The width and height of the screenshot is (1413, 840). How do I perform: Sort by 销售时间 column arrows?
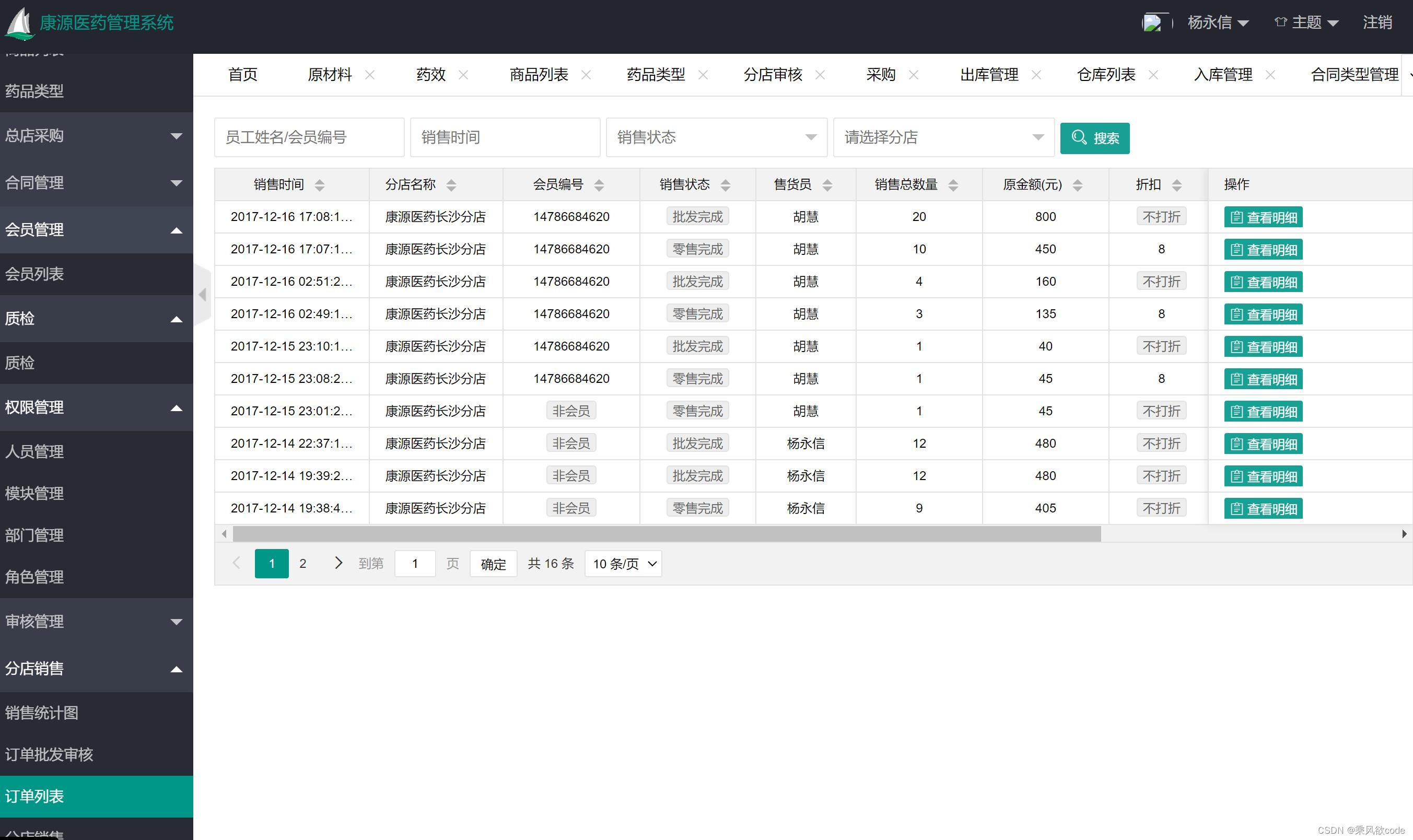[x=319, y=185]
